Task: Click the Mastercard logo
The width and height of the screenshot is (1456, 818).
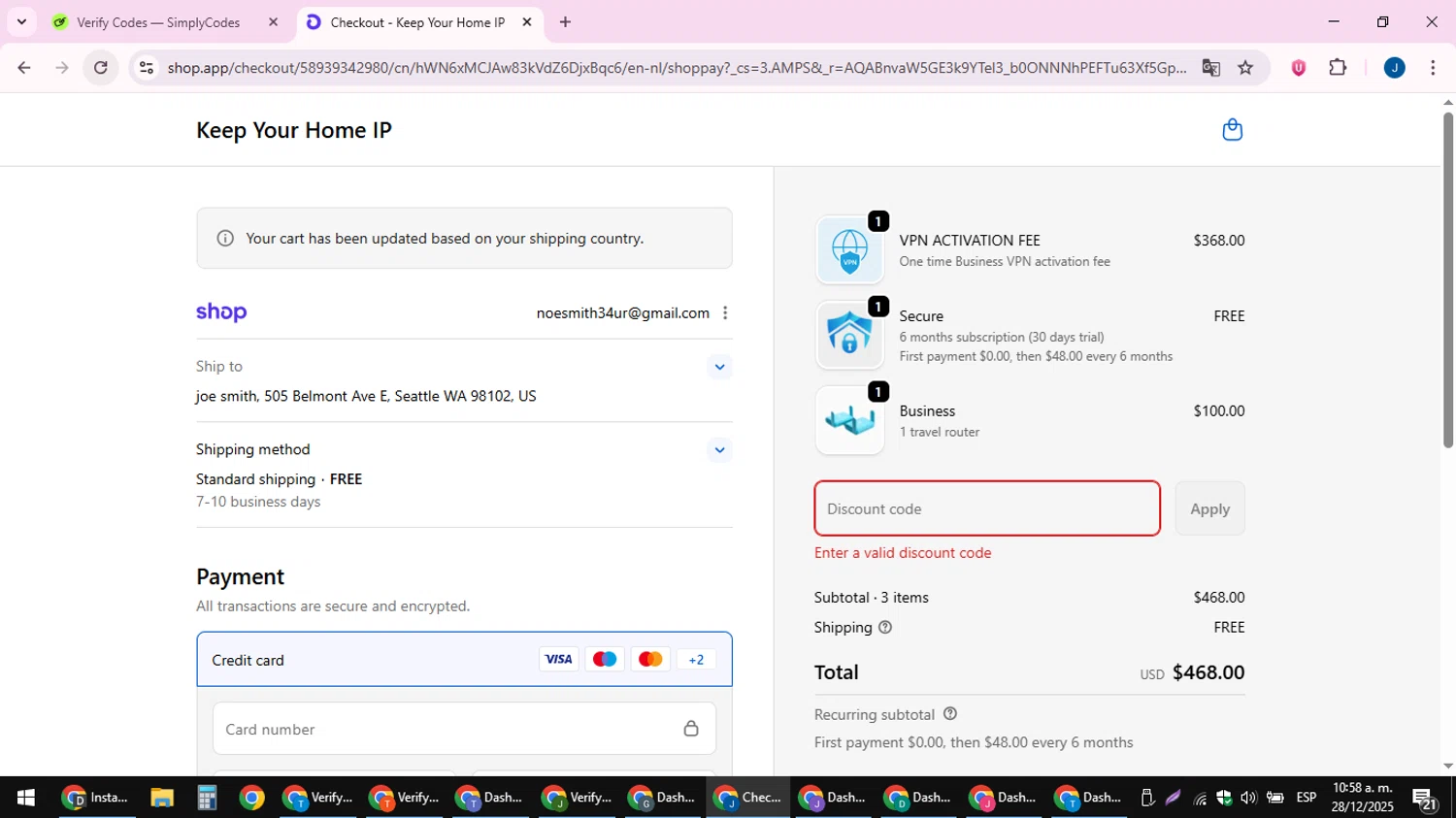Action: pos(650,660)
